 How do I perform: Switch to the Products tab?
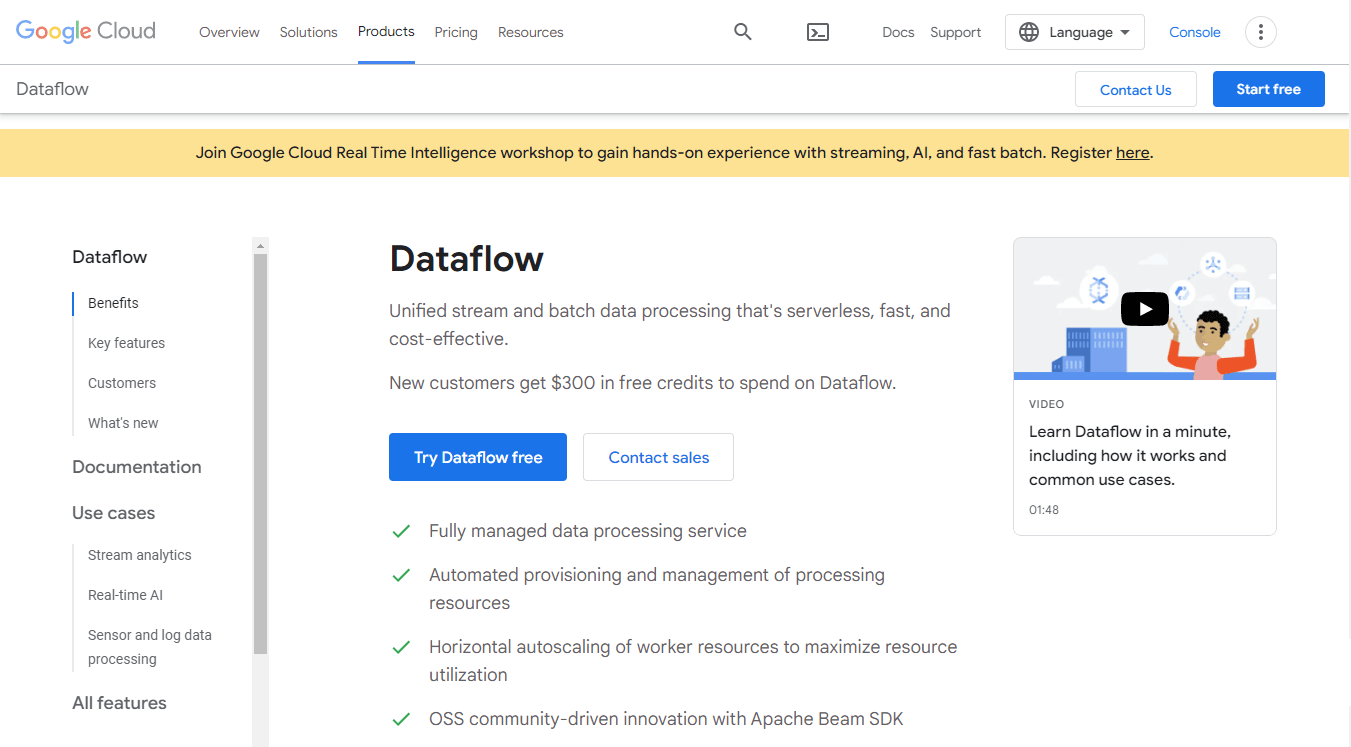click(x=386, y=31)
